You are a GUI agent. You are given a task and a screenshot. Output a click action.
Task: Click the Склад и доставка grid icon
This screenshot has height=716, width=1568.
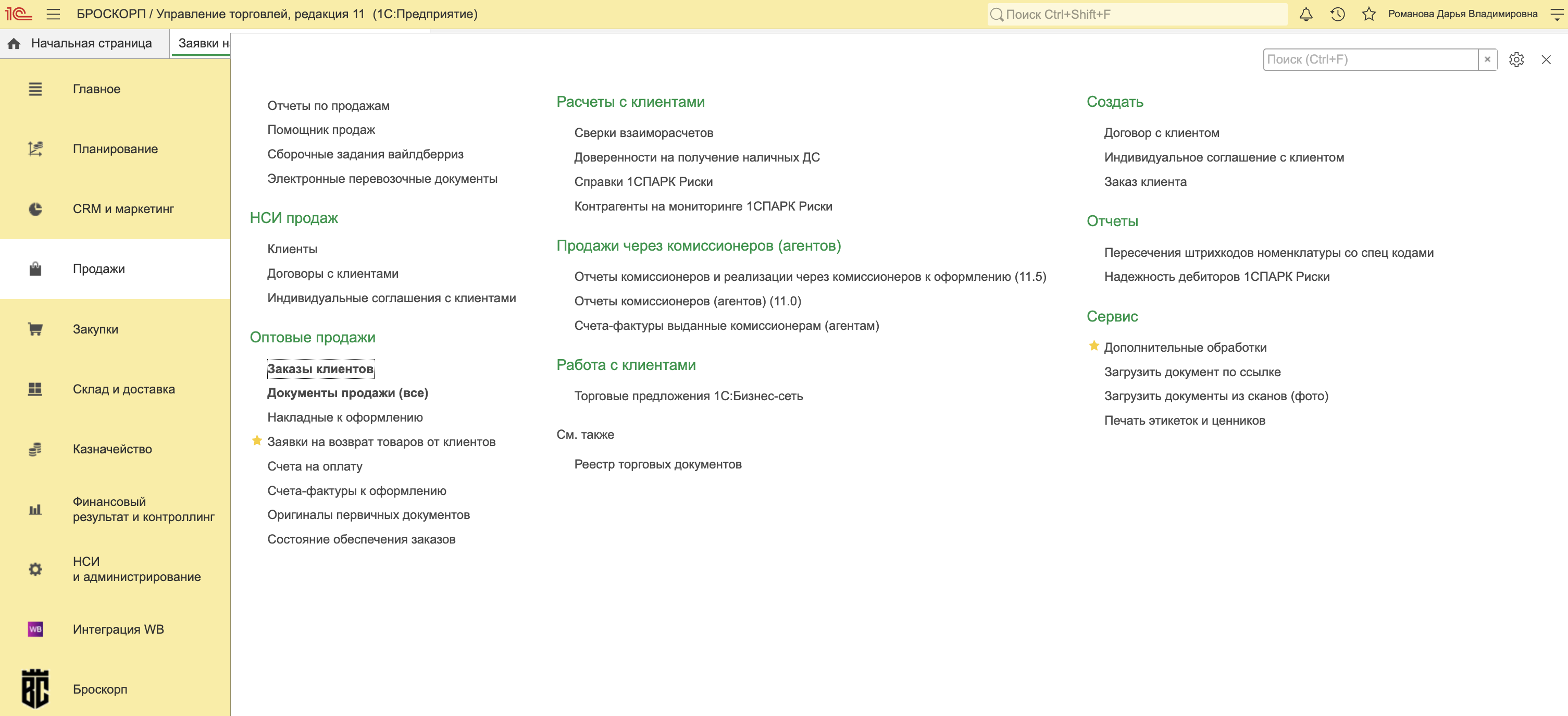(x=35, y=389)
